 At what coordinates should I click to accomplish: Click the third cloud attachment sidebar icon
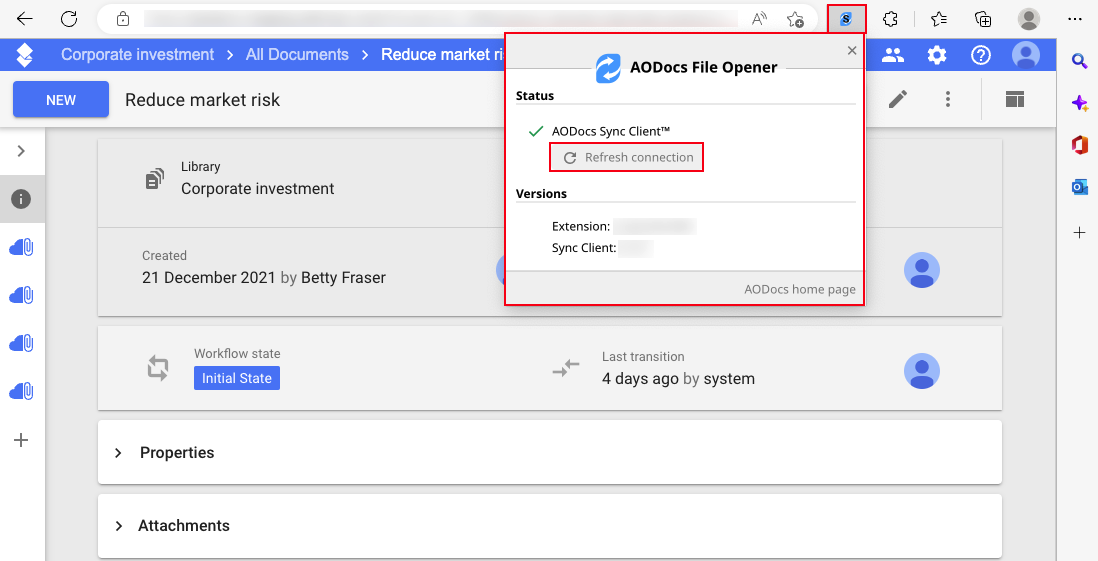coord(22,343)
